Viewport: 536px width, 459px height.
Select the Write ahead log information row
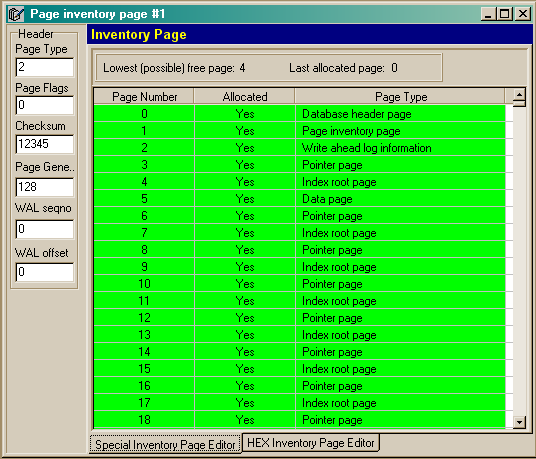[299, 148]
